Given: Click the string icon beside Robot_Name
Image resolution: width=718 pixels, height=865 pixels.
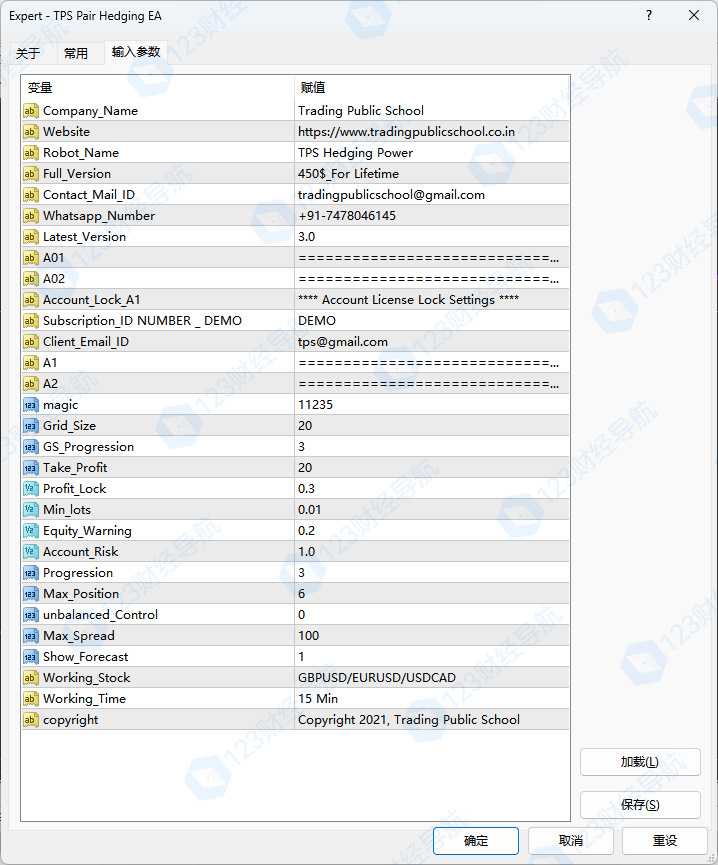Looking at the screenshot, I should [31, 153].
